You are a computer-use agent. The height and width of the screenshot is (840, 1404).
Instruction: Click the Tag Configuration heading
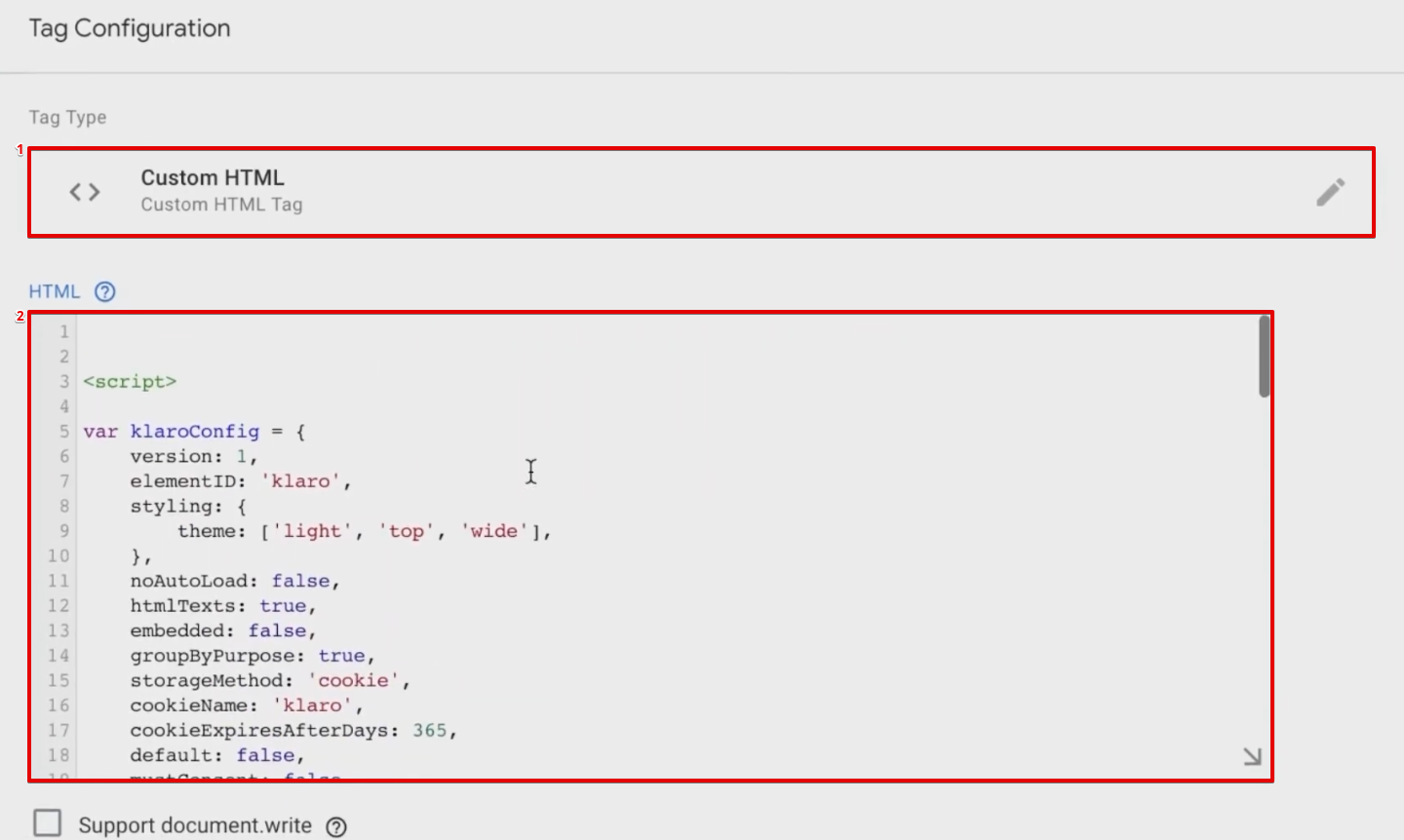pyautogui.click(x=130, y=28)
